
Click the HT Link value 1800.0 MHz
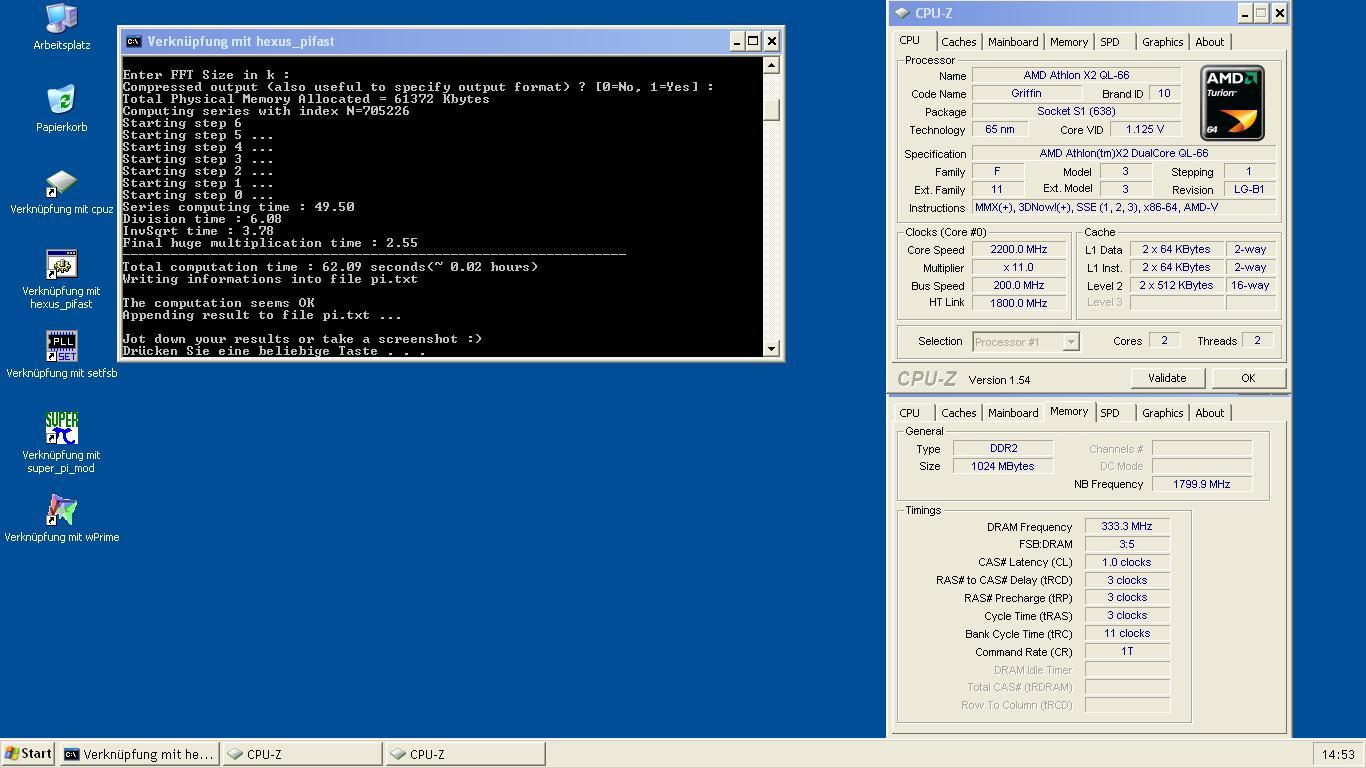tap(1018, 303)
